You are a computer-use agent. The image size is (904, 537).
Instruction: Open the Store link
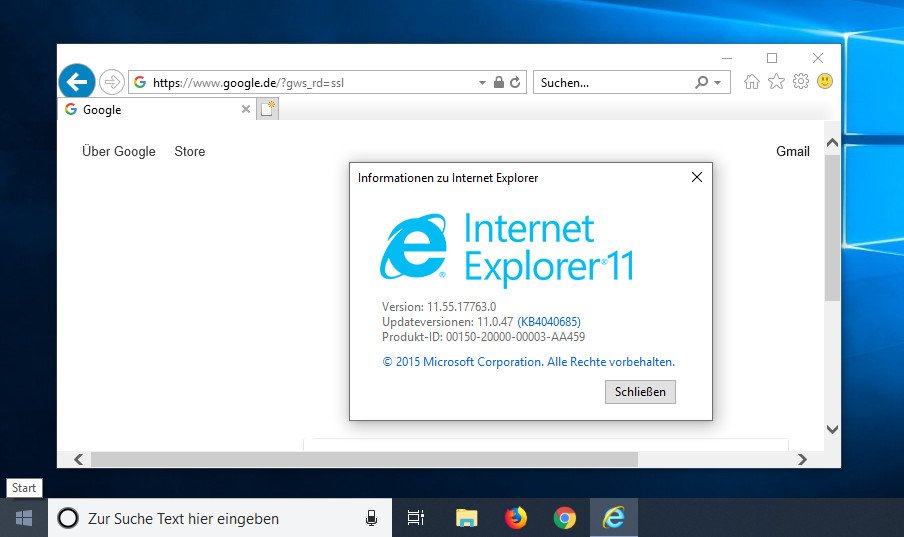[x=190, y=151]
